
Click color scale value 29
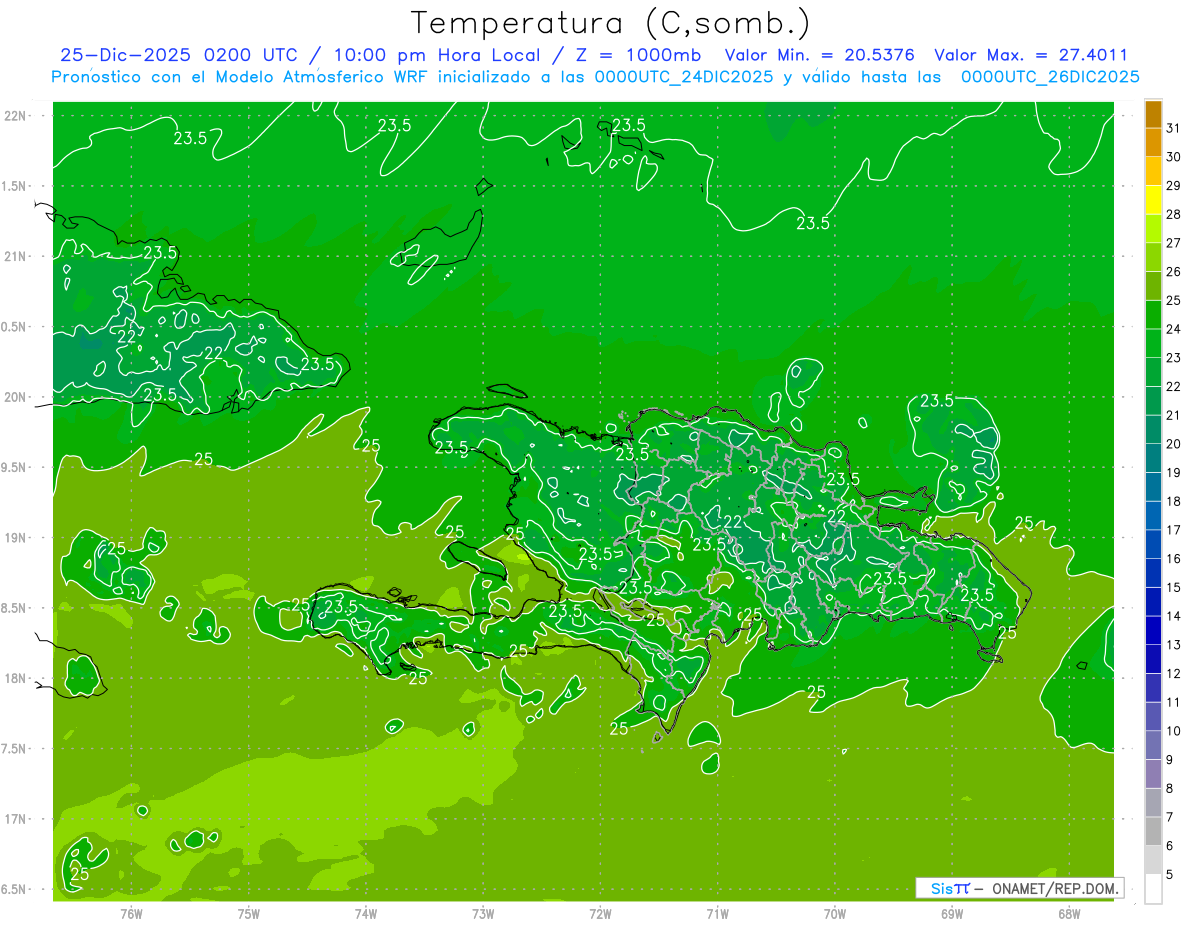(x=1173, y=186)
